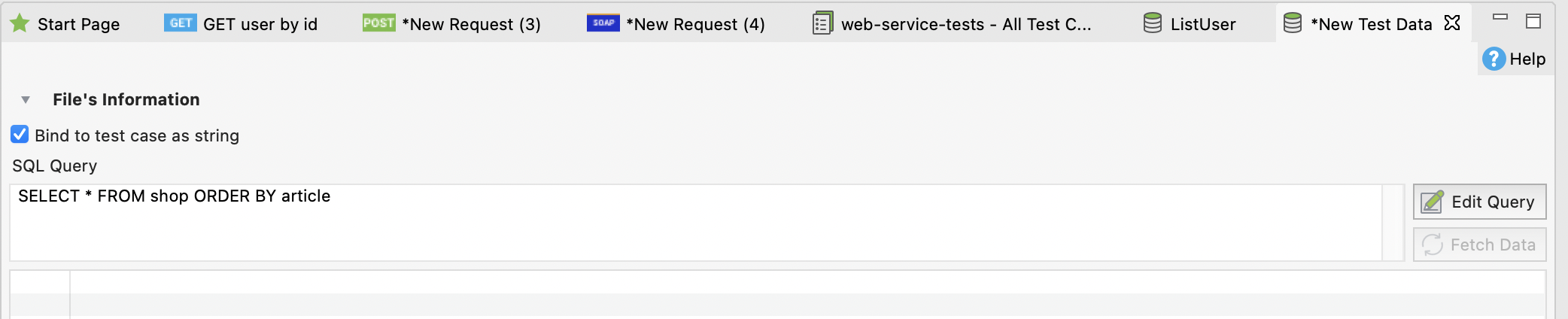Uncheck Bind to test case as string
1568x319 pixels.
(20, 135)
